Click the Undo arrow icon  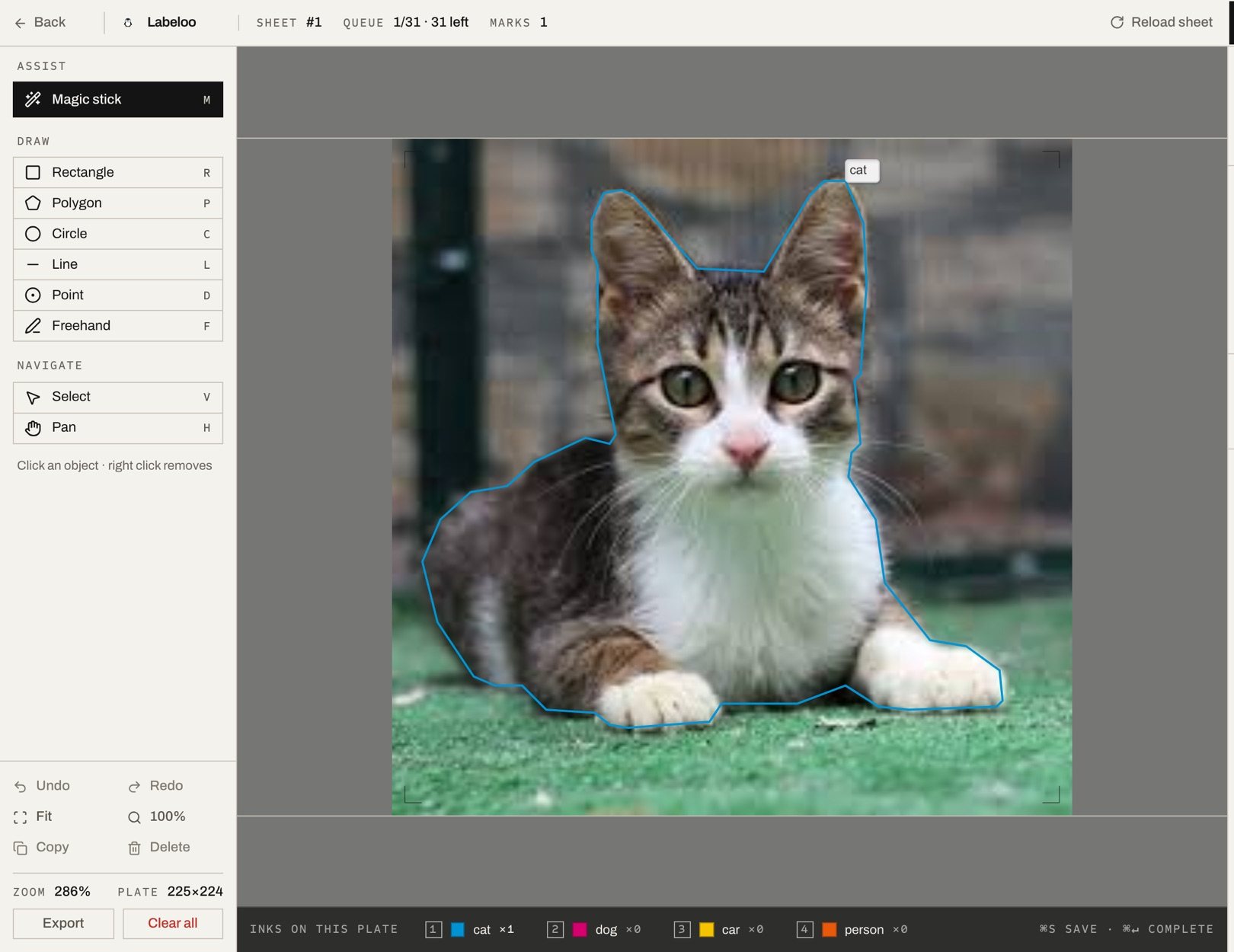pos(21,786)
